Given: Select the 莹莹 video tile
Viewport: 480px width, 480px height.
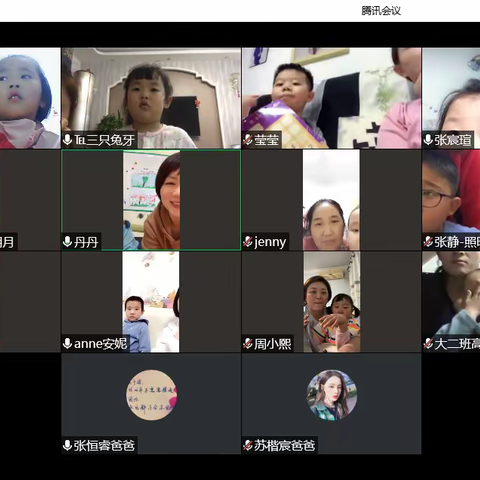Looking at the screenshot, I should point(331,98).
